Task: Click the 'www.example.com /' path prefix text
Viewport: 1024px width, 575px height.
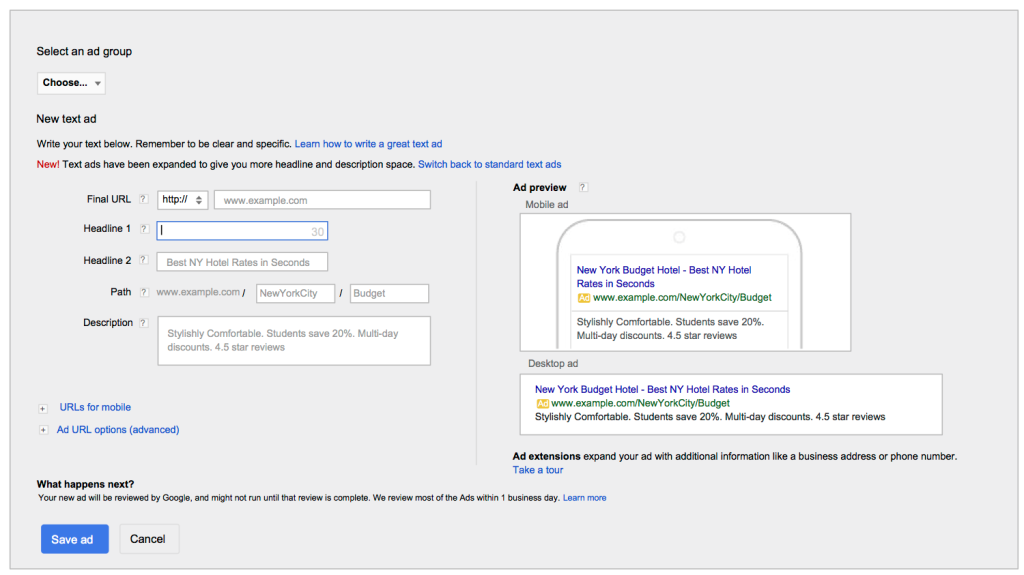Action: 200,292
